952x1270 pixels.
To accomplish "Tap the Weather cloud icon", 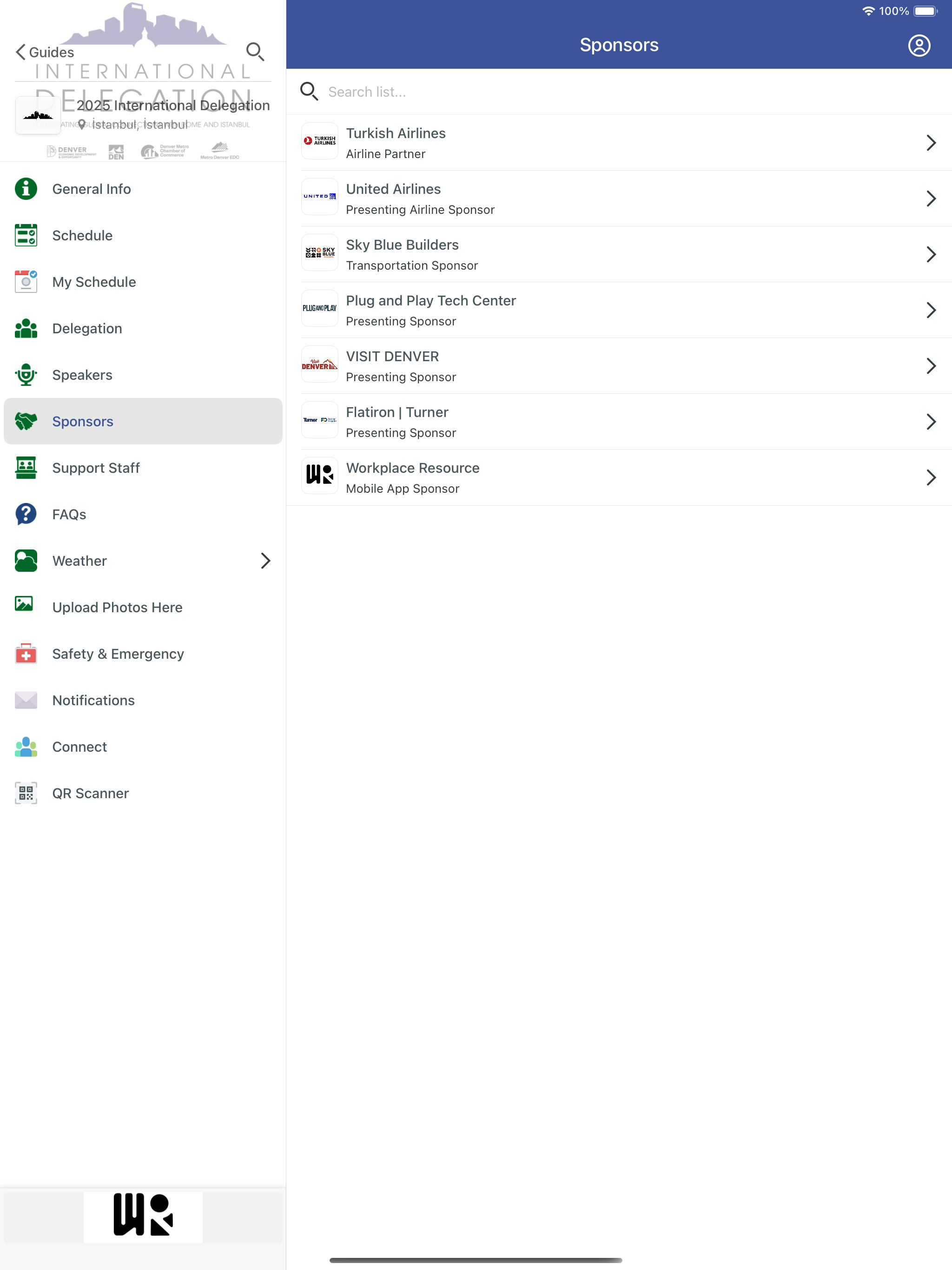I will coord(26,561).
